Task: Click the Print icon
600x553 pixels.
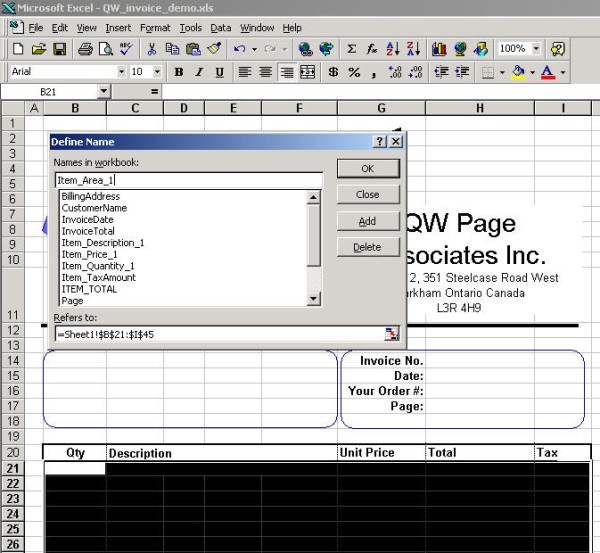Action: pyautogui.click(x=85, y=48)
